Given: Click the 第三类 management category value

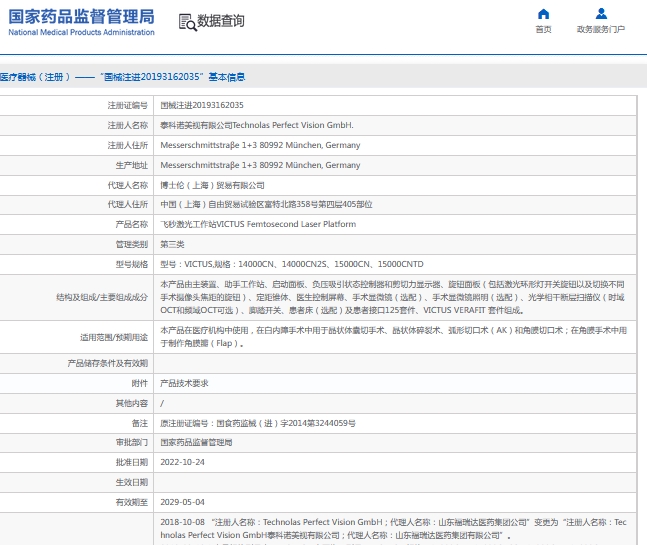Looking at the screenshot, I should coord(172,244).
